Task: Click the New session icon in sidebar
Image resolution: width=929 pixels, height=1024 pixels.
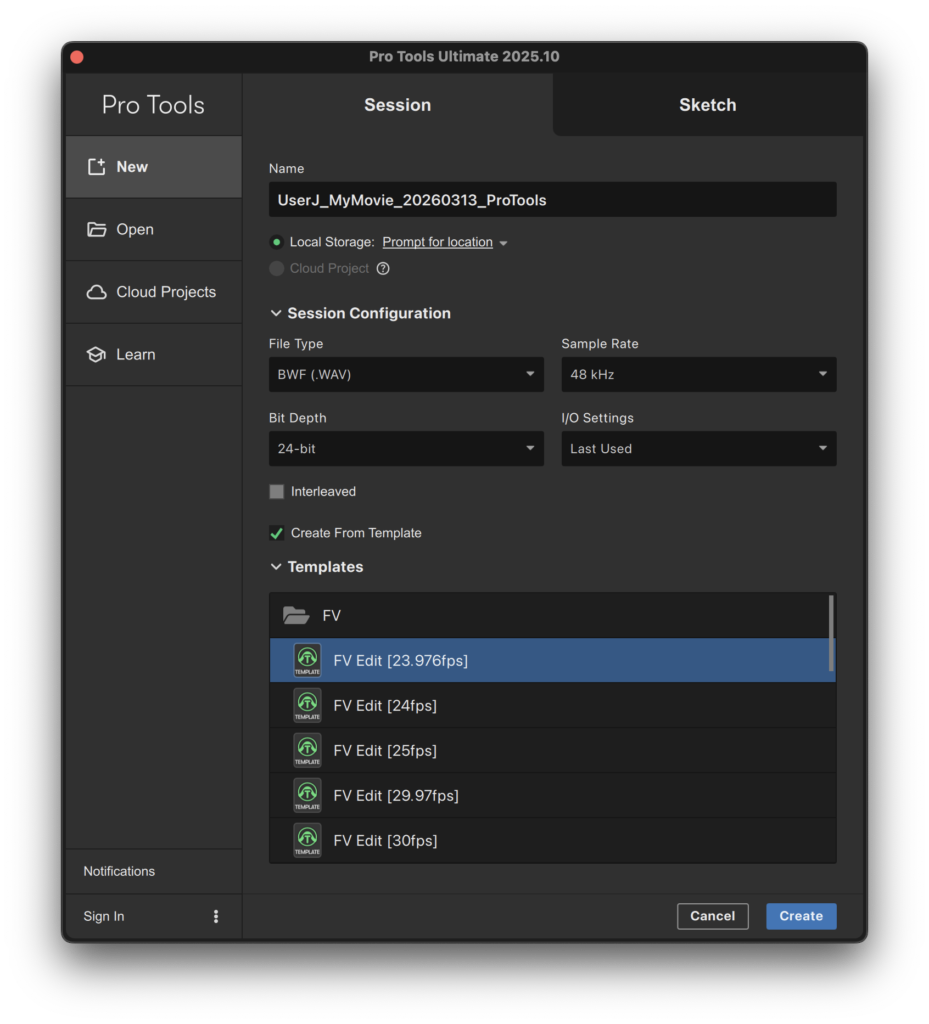Action: click(96, 167)
